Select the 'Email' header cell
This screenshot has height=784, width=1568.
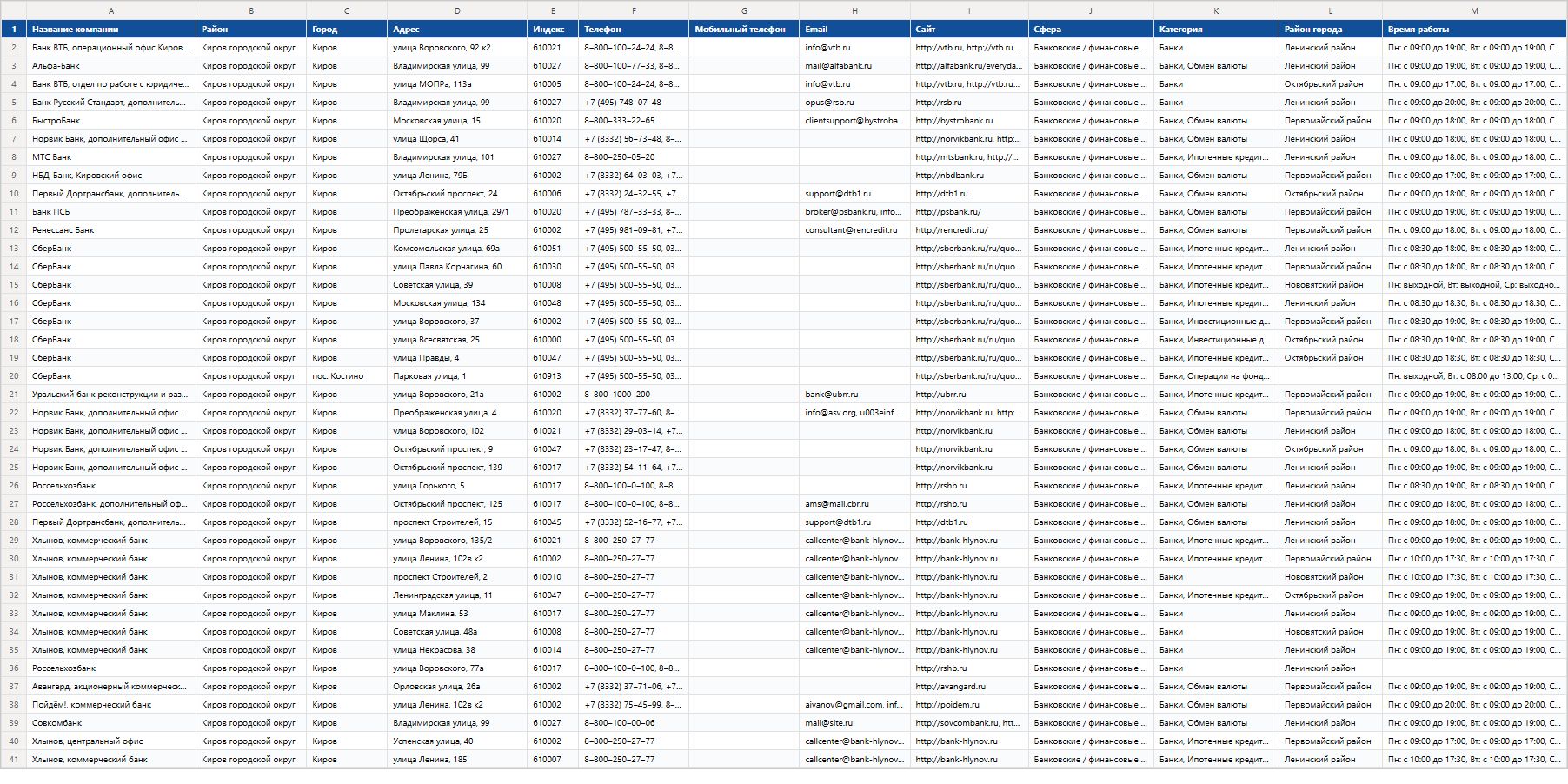(854, 29)
